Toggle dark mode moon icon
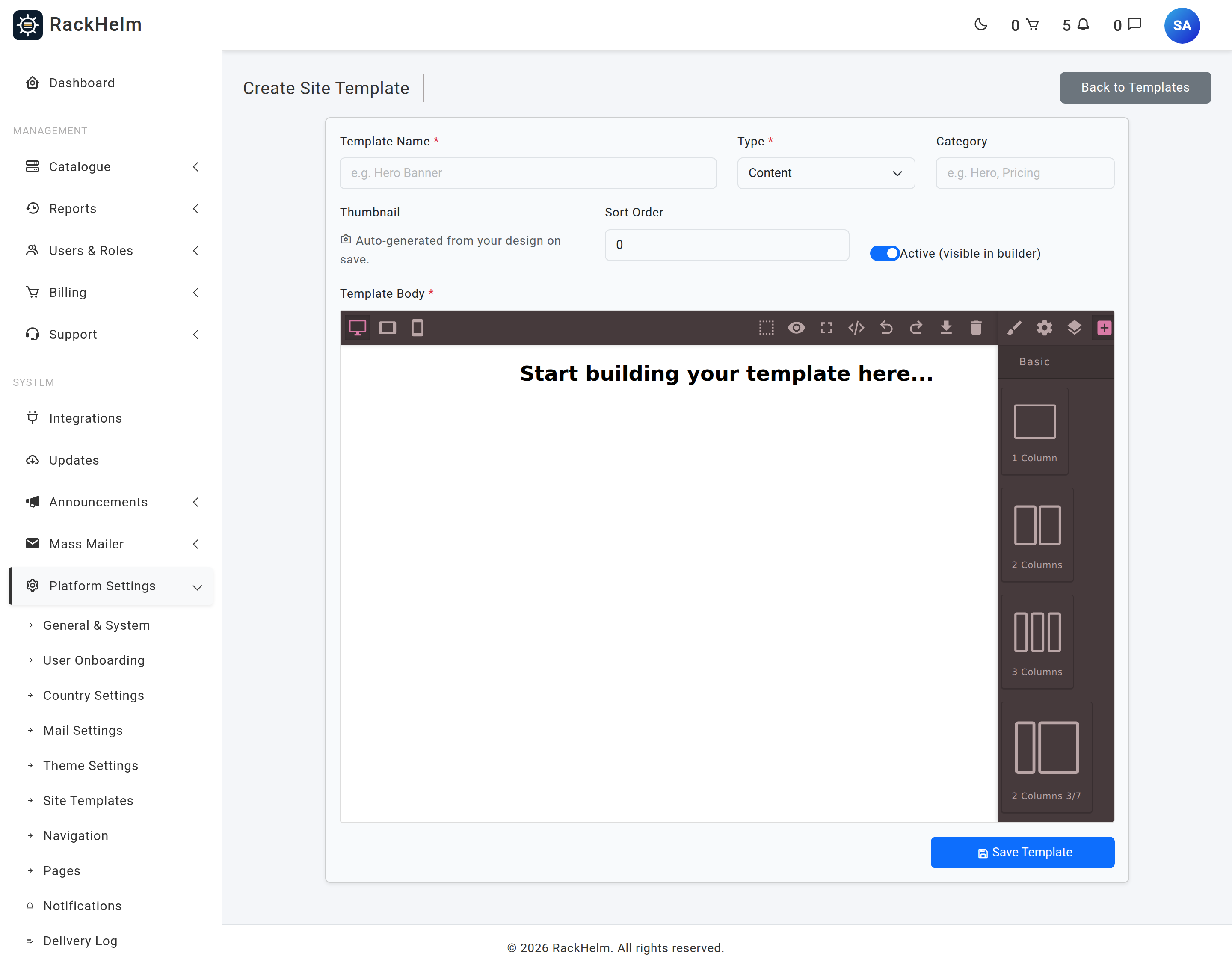 pos(981,24)
